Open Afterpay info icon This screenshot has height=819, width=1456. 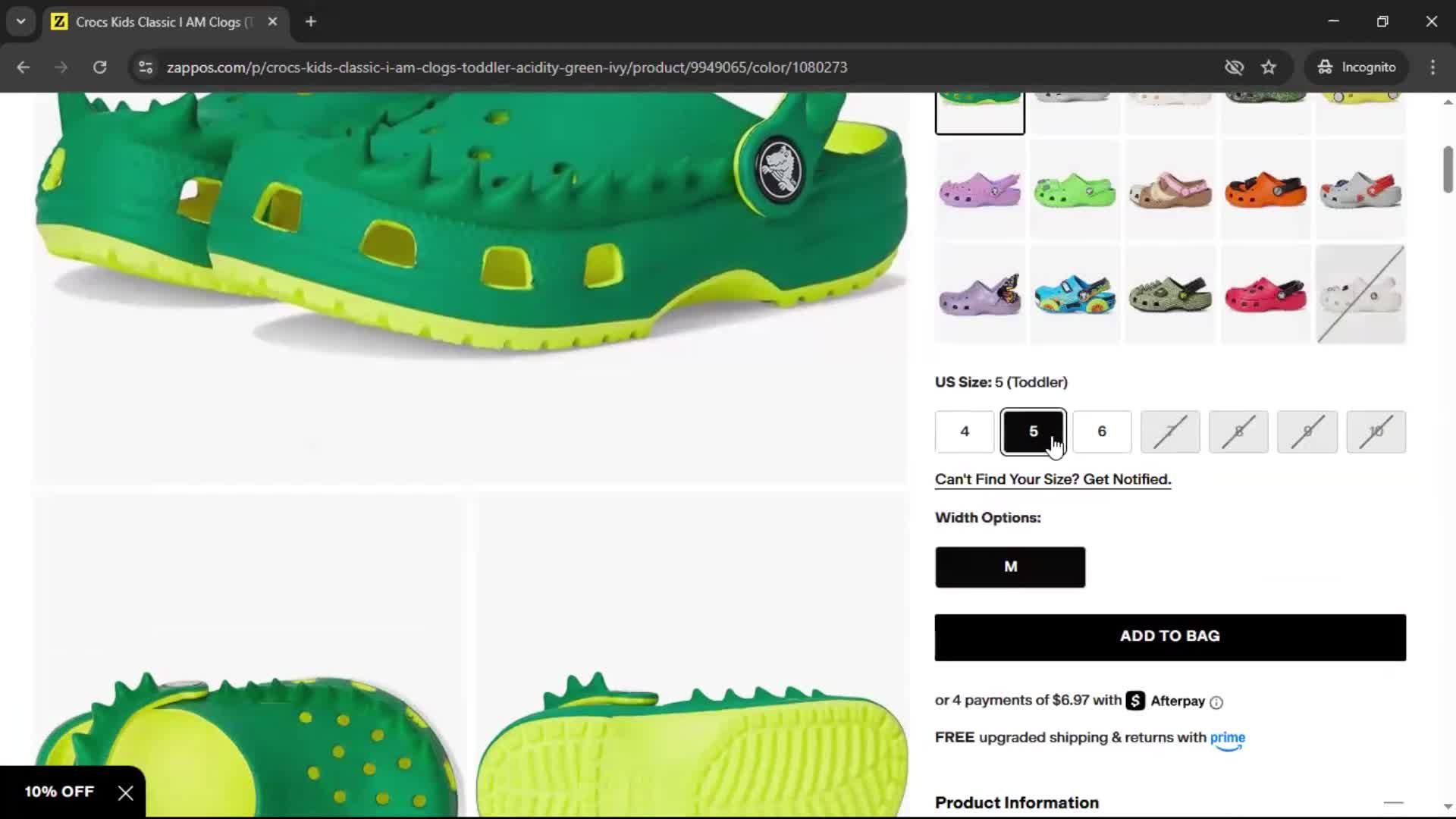click(x=1216, y=702)
